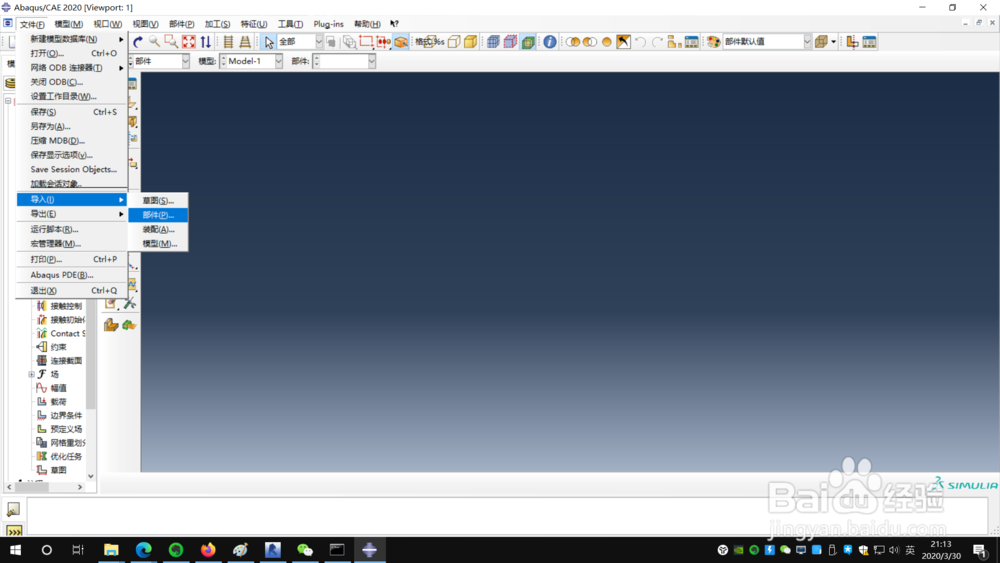Open the 部件默认值 color code dropdown
The height and width of the screenshot is (563, 1000).
[x=807, y=42]
